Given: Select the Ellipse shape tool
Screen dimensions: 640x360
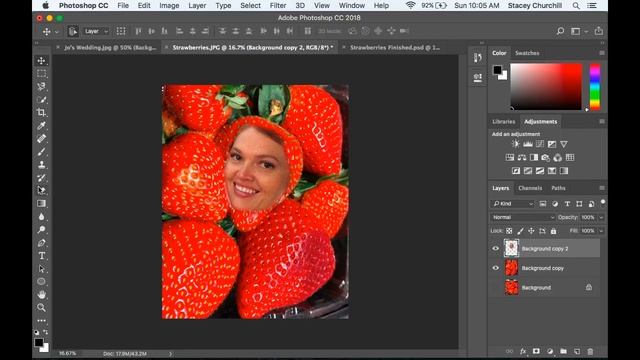Looking at the screenshot, I should 41,282.
